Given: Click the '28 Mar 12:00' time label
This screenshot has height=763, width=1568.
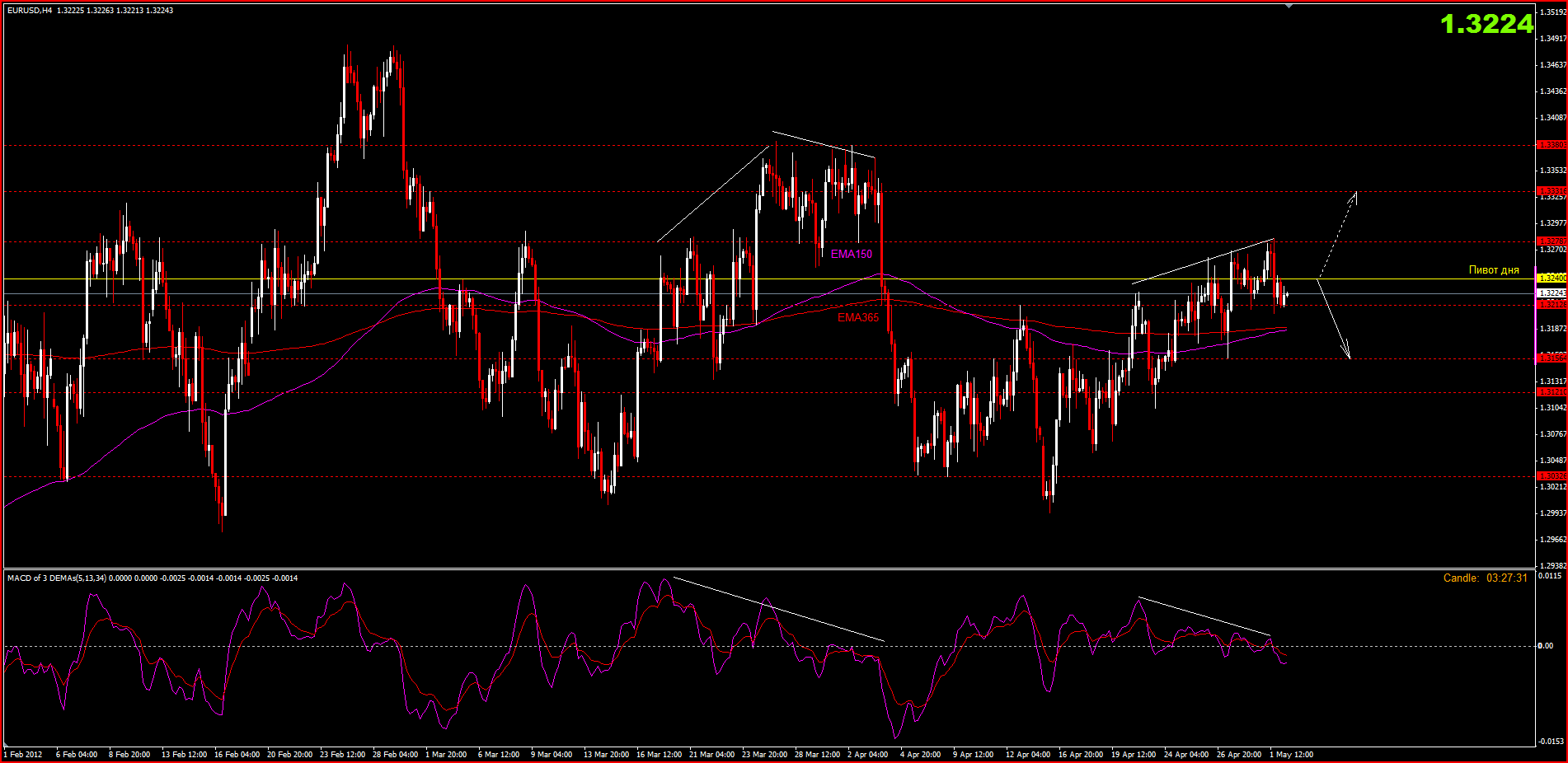Looking at the screenshot, I should pyautogui.click(x=818, y=754).
